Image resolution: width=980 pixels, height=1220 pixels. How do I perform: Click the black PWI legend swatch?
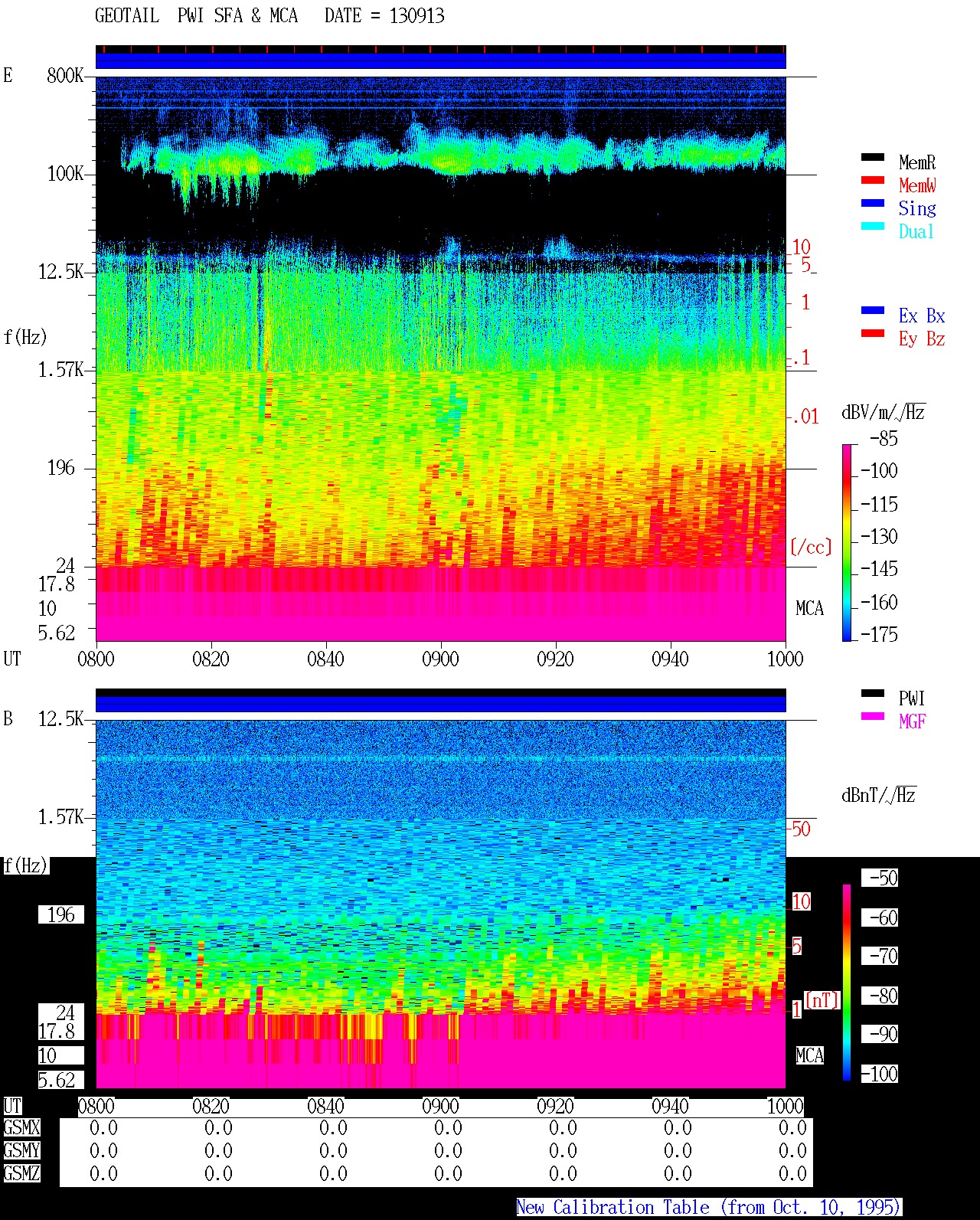[x=872, y=694]
